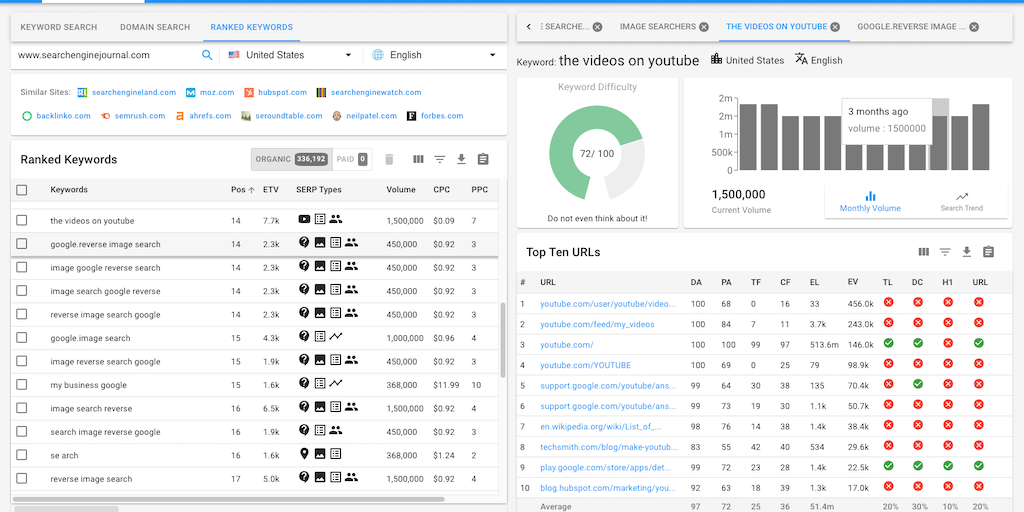Click the filter icon in Top Ten URLs
This screenshot has width=1024, height=512.
pyautogui.click(x=945, y=252)
